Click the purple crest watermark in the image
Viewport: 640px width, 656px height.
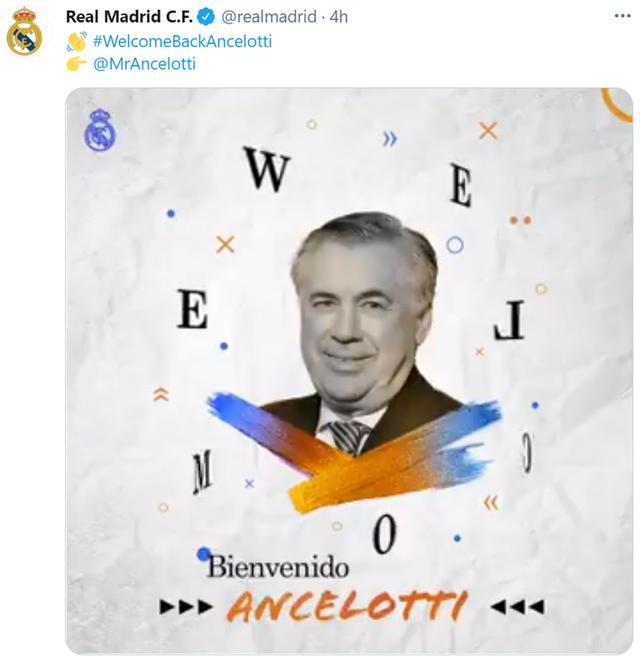tap(100, 129)
